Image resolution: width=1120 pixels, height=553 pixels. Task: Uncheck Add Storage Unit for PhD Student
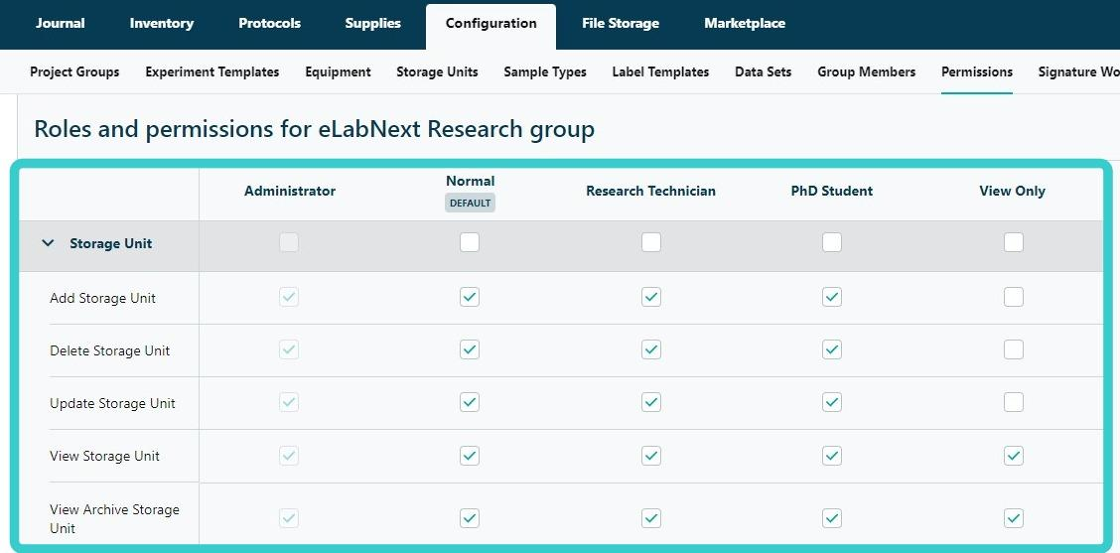(x=831, y=297)
